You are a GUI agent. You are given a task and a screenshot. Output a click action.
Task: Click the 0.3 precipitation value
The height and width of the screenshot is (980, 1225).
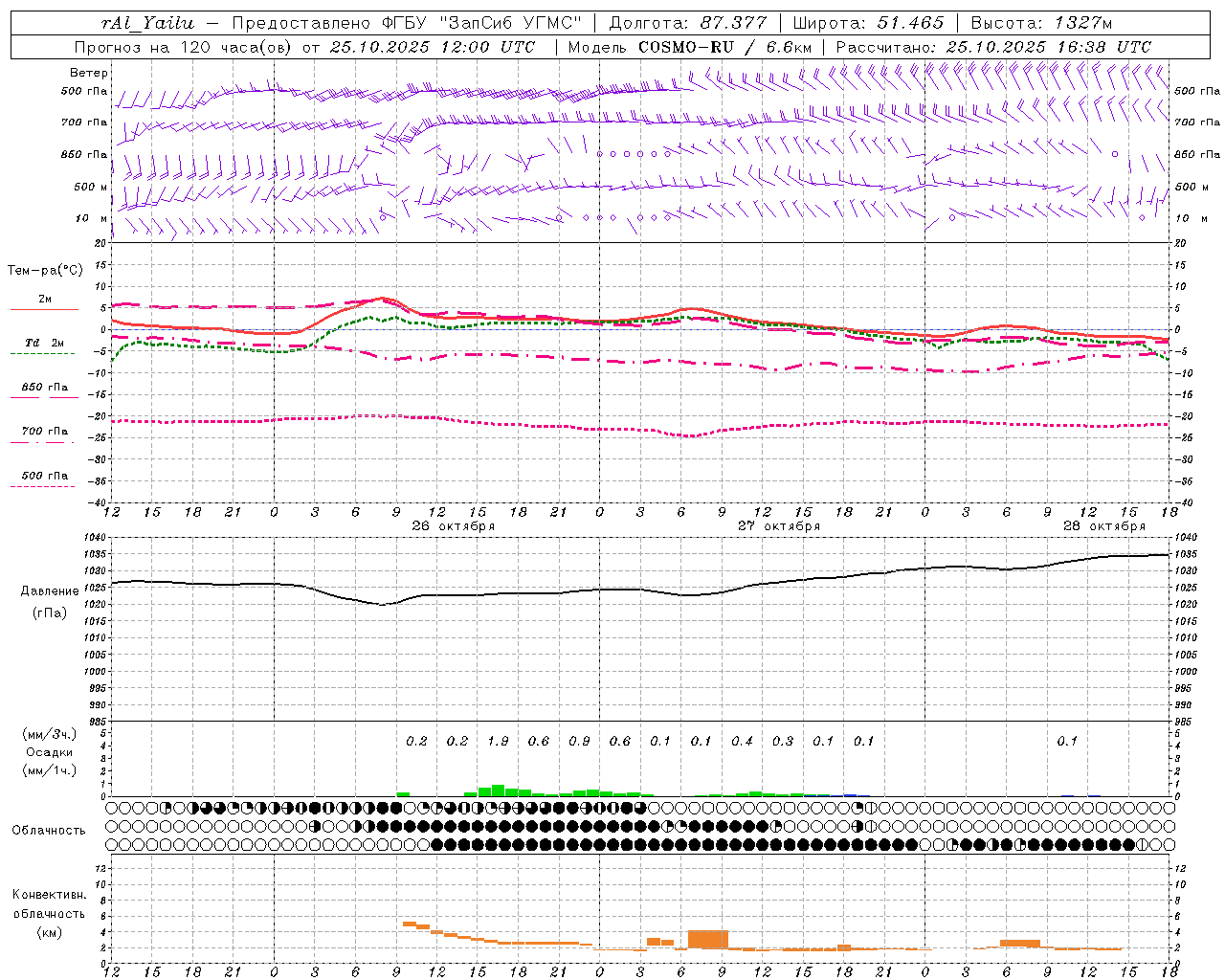tap(783, 741)
